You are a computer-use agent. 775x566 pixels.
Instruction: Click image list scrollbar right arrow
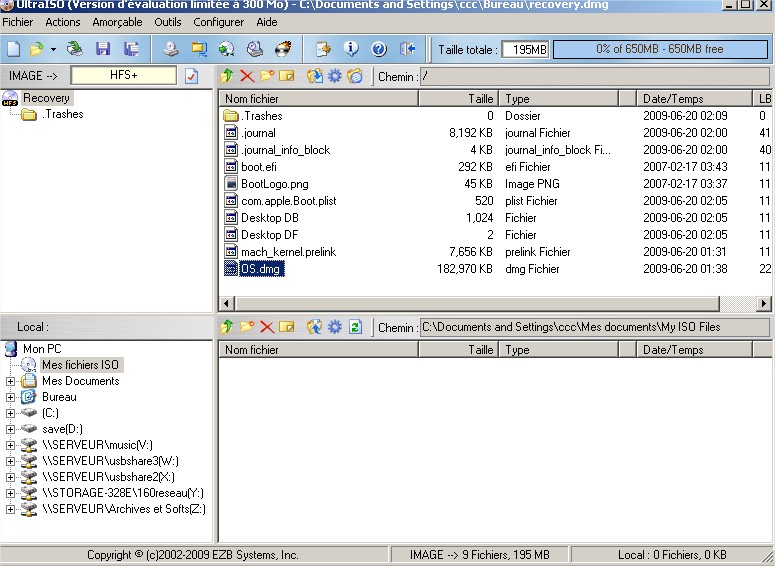point(764,304)
